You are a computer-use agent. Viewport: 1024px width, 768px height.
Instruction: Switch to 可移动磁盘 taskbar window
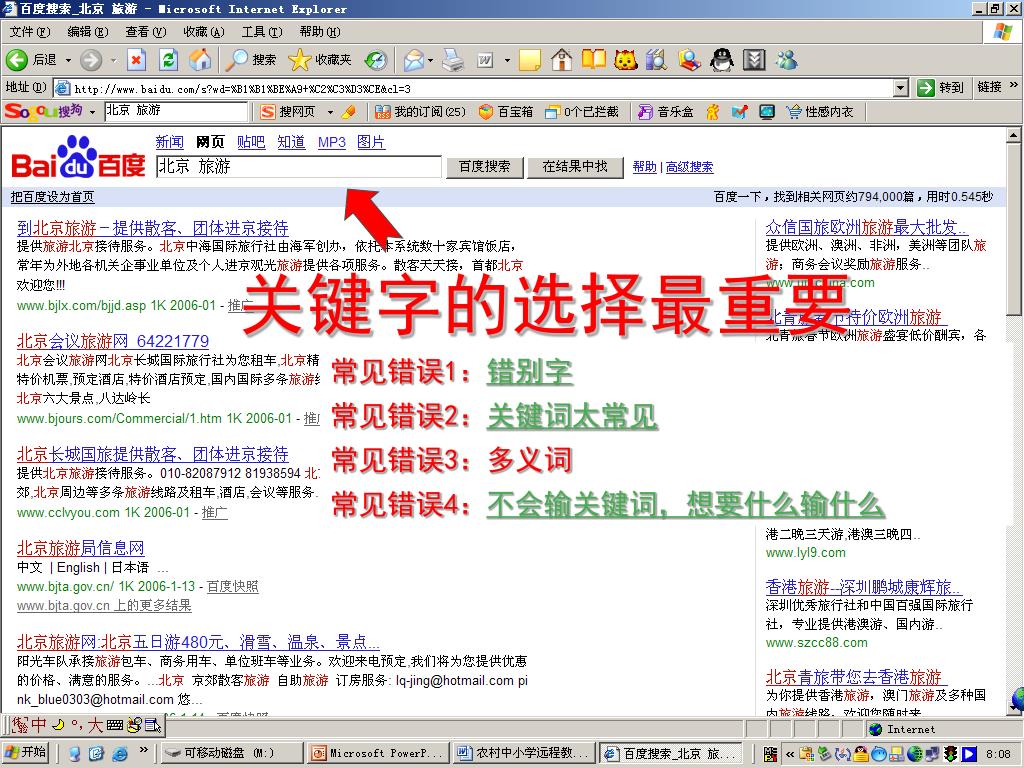coord(231,753)
